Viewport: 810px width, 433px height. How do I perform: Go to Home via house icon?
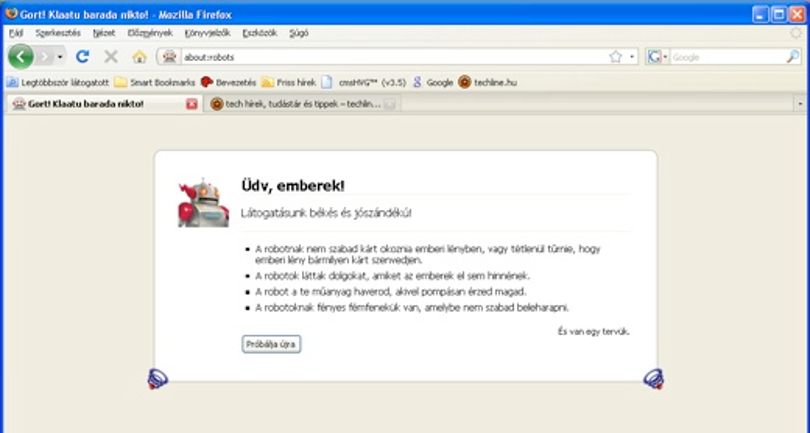point(139,57)
